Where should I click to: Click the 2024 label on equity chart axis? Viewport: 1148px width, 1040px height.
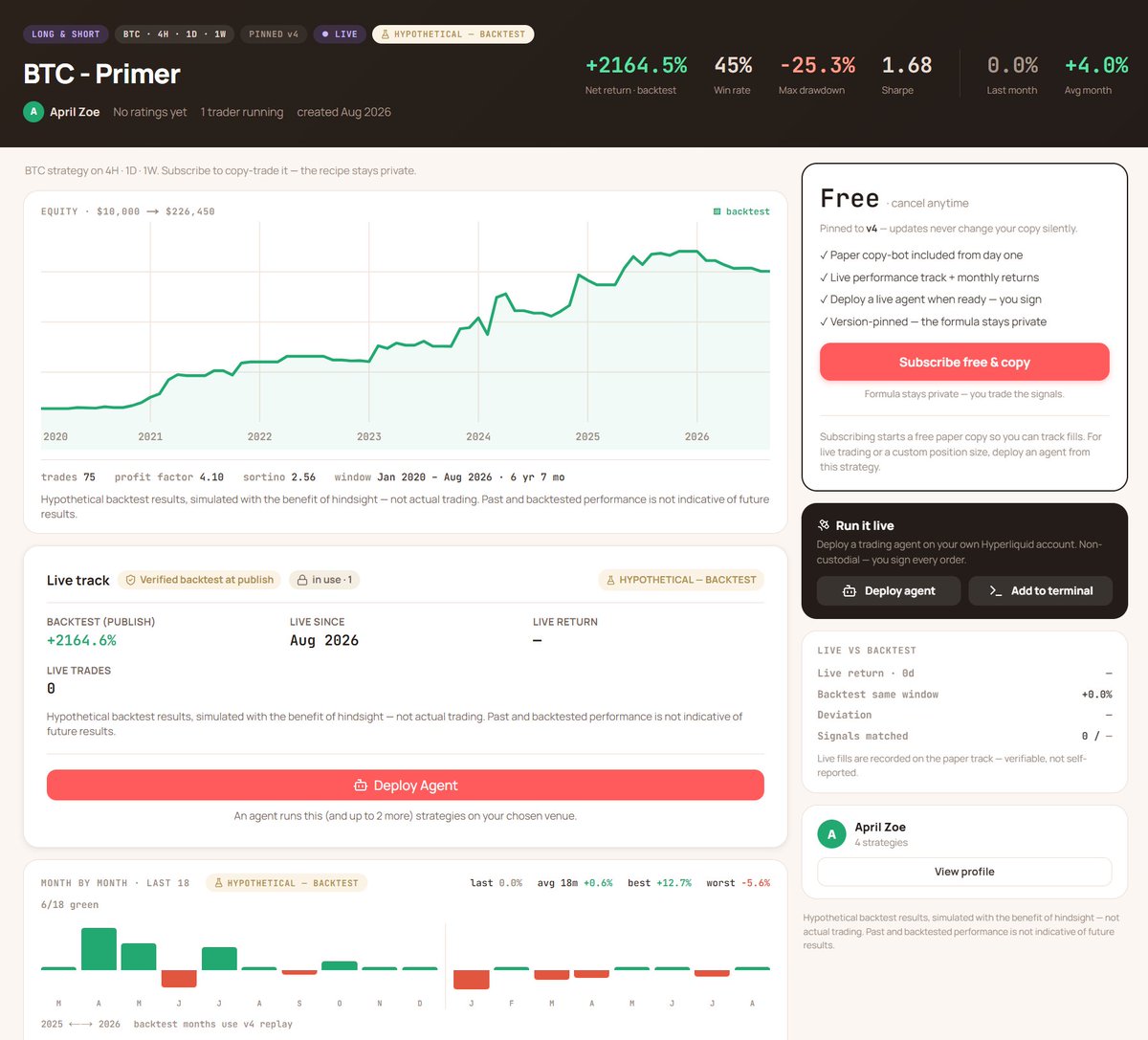478,436
